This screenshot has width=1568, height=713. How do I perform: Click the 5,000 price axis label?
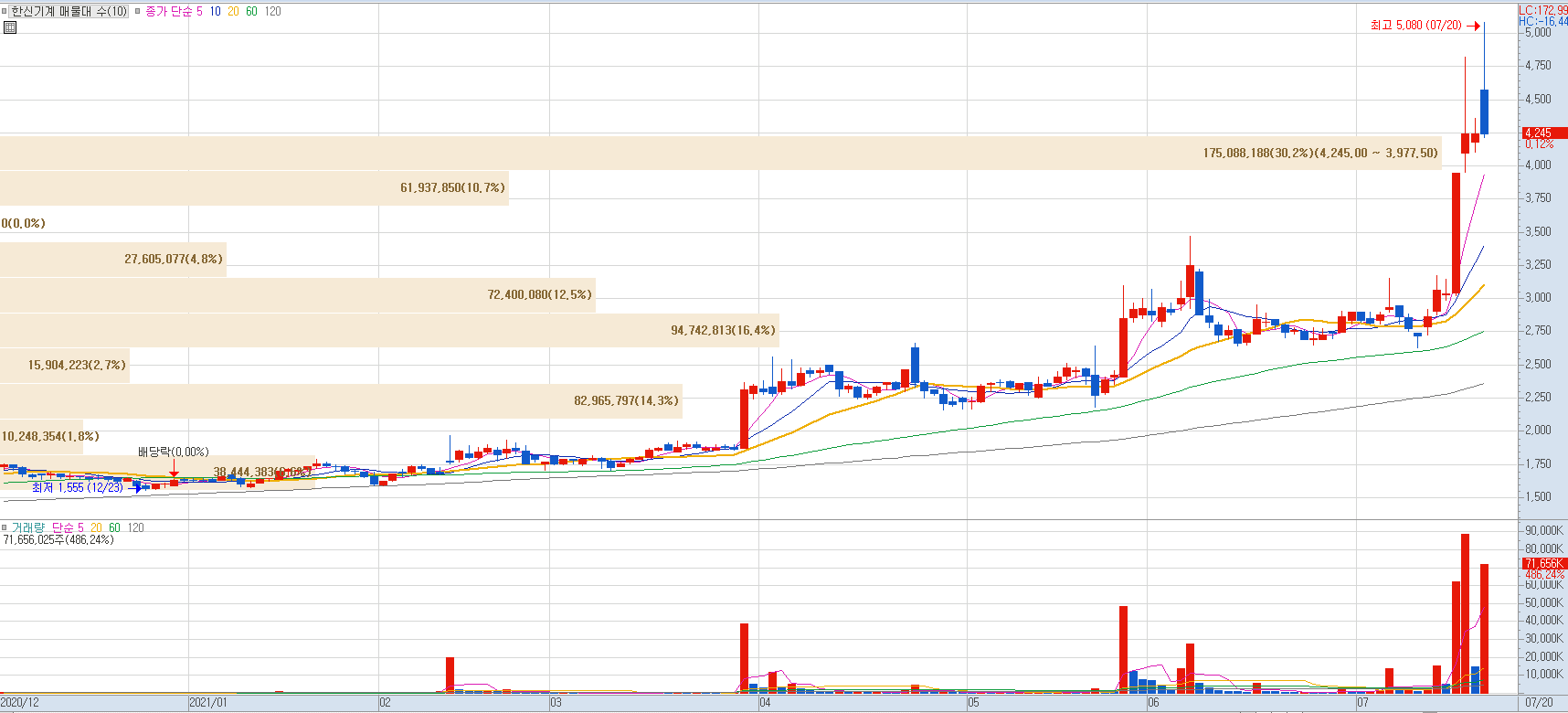pos(1538,32)
